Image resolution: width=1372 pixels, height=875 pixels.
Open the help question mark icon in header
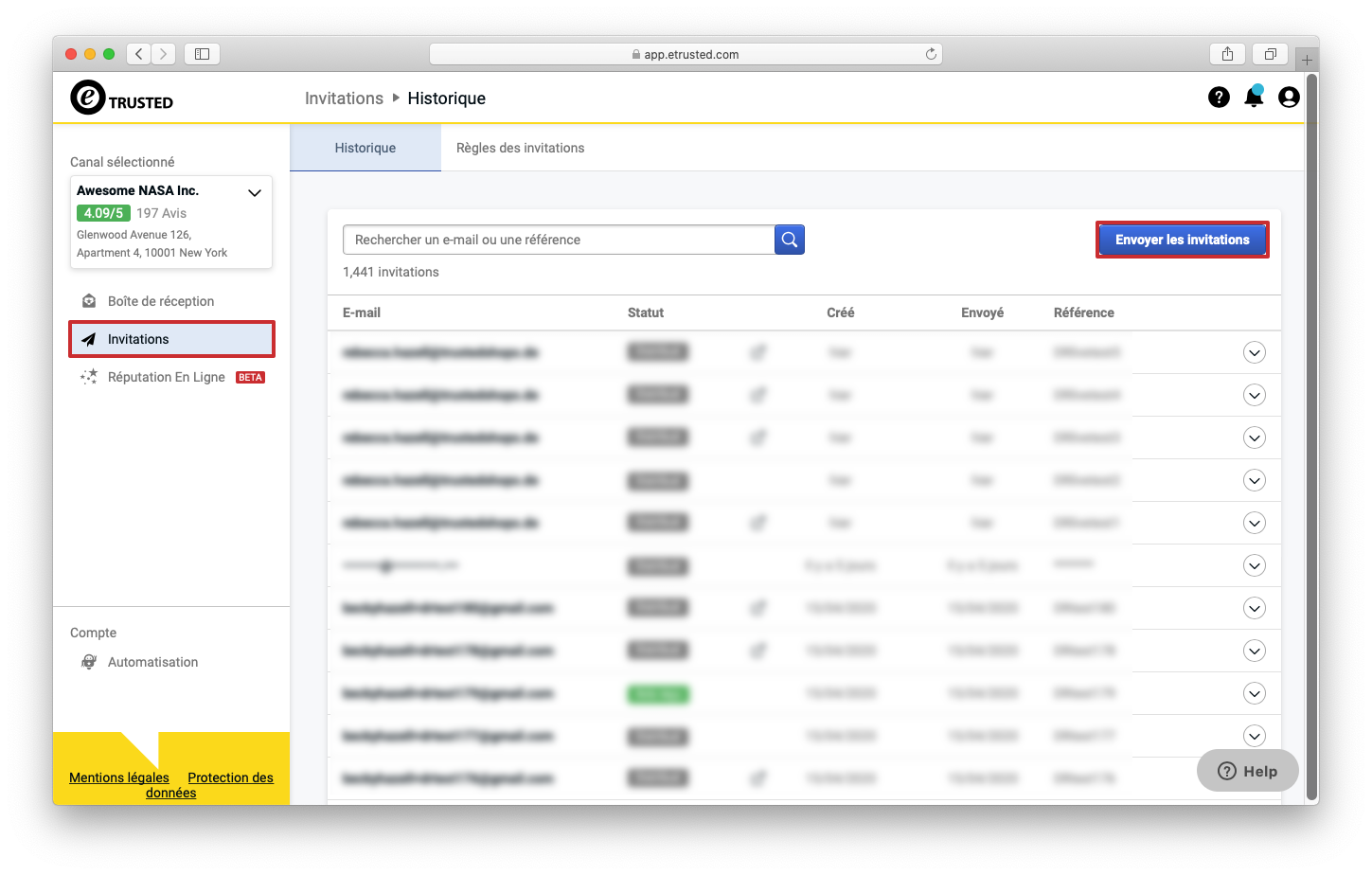point(1219,98)
